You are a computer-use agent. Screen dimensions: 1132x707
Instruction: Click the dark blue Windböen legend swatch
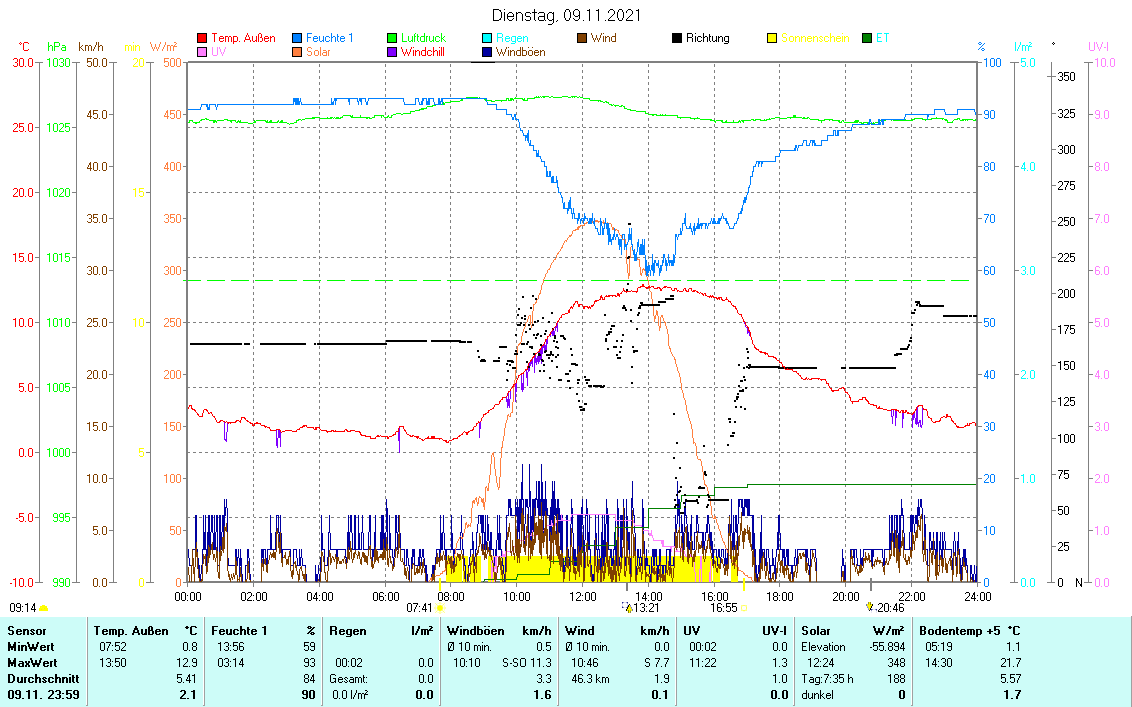tap(487, 53)
